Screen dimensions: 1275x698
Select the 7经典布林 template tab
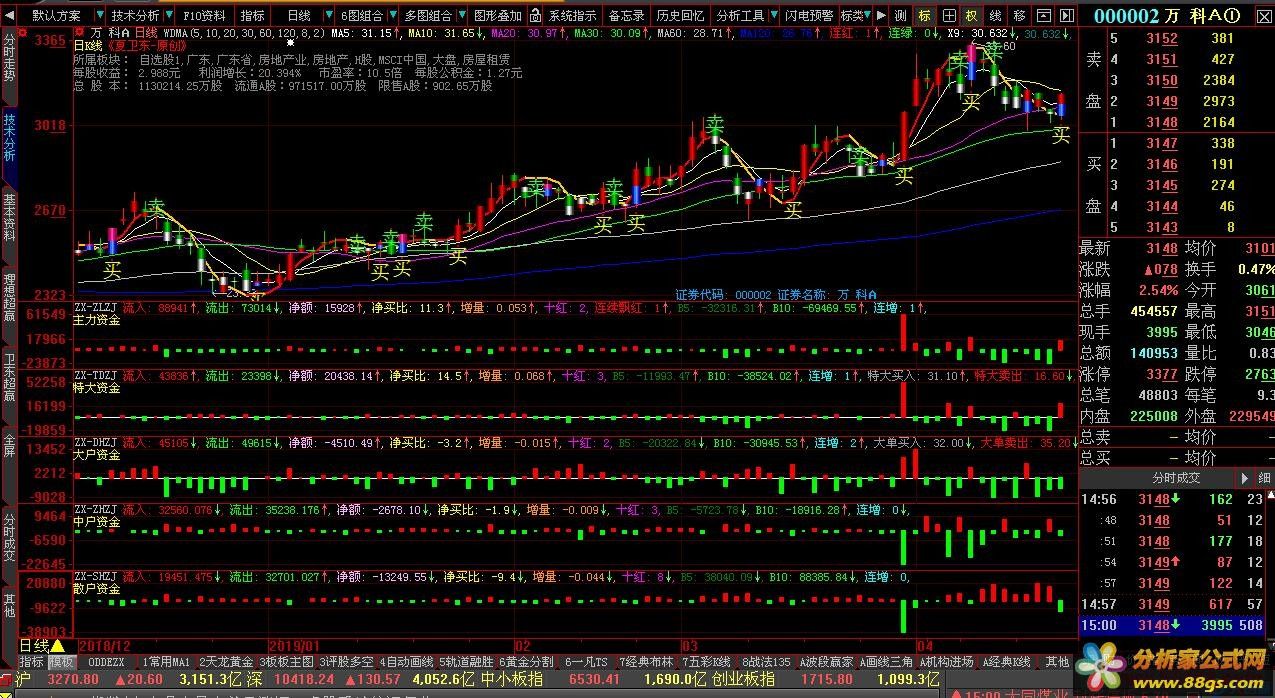point(646,662)
